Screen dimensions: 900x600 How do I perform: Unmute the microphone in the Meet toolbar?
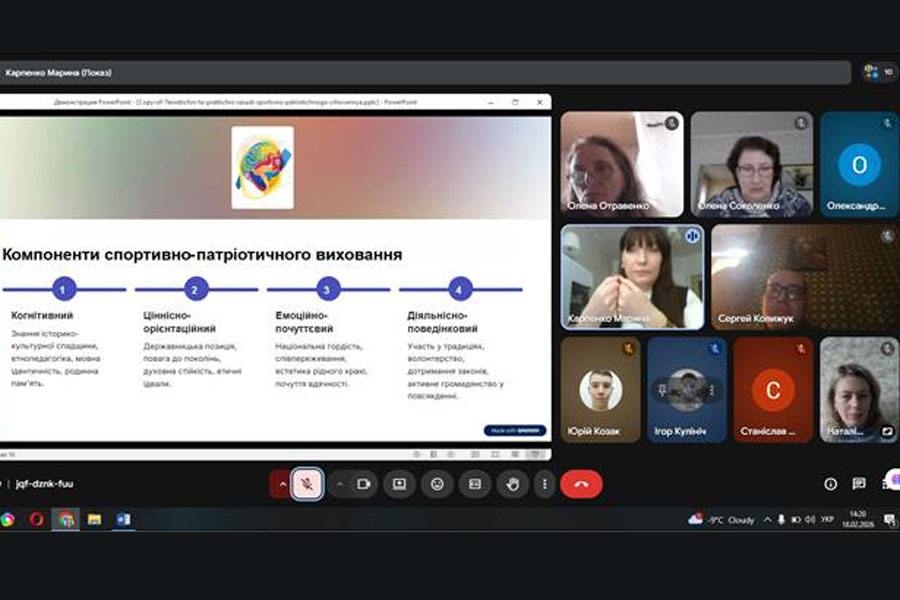coord(307,484)
